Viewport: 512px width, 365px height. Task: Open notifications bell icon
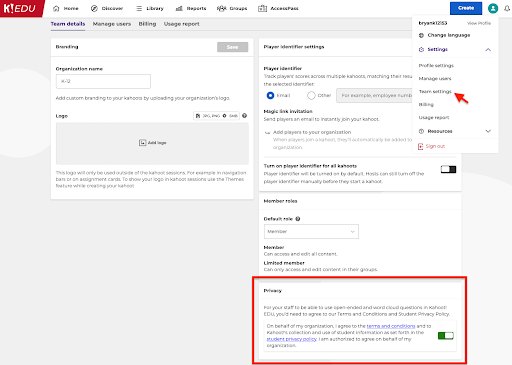[x=507, y=8]
